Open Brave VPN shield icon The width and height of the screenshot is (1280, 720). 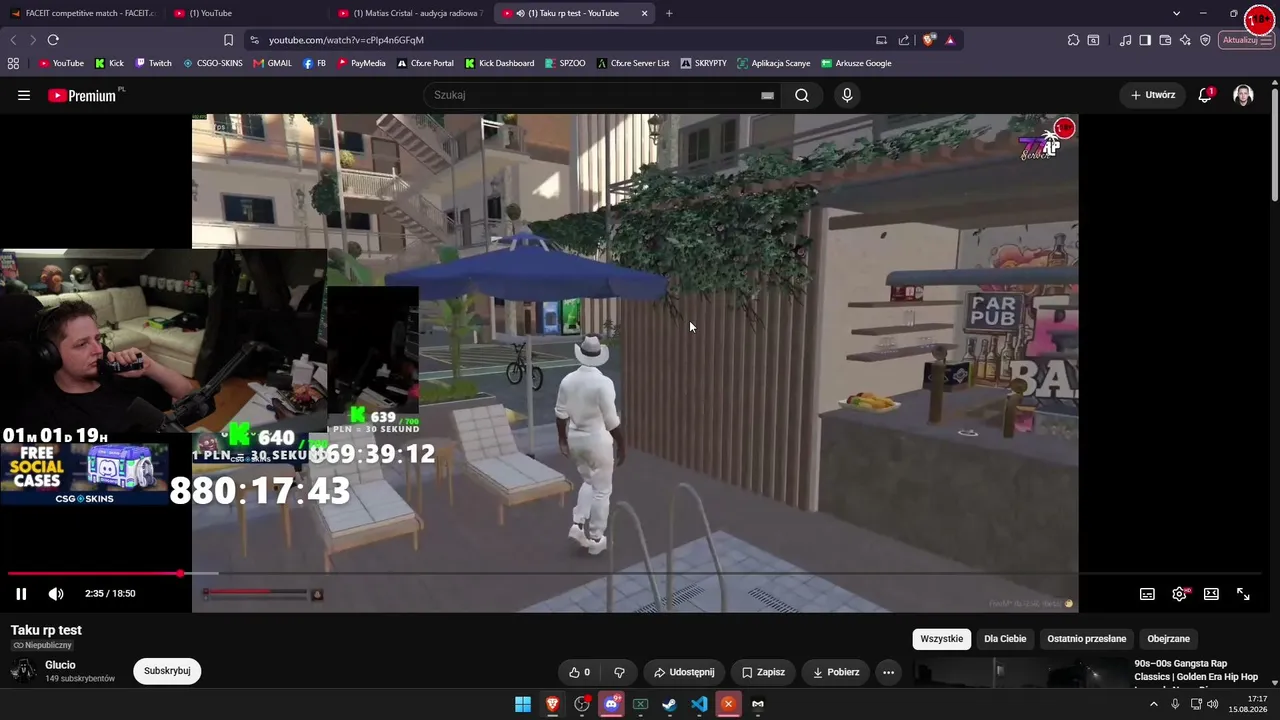point(1205,40)
